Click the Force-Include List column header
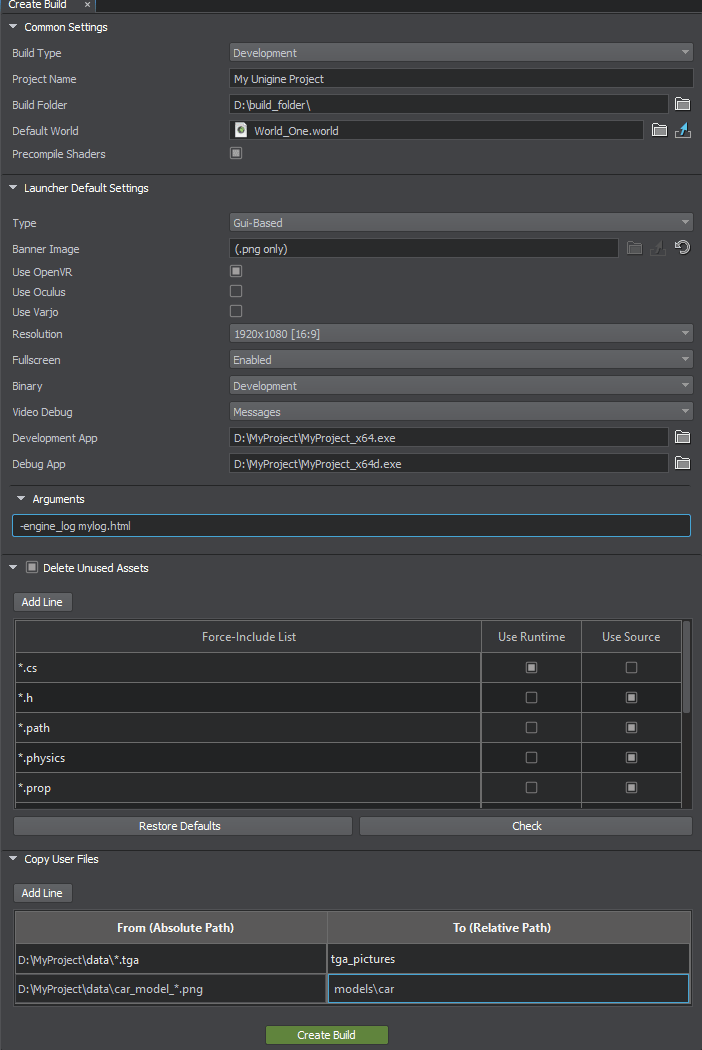 click(248, 637)
